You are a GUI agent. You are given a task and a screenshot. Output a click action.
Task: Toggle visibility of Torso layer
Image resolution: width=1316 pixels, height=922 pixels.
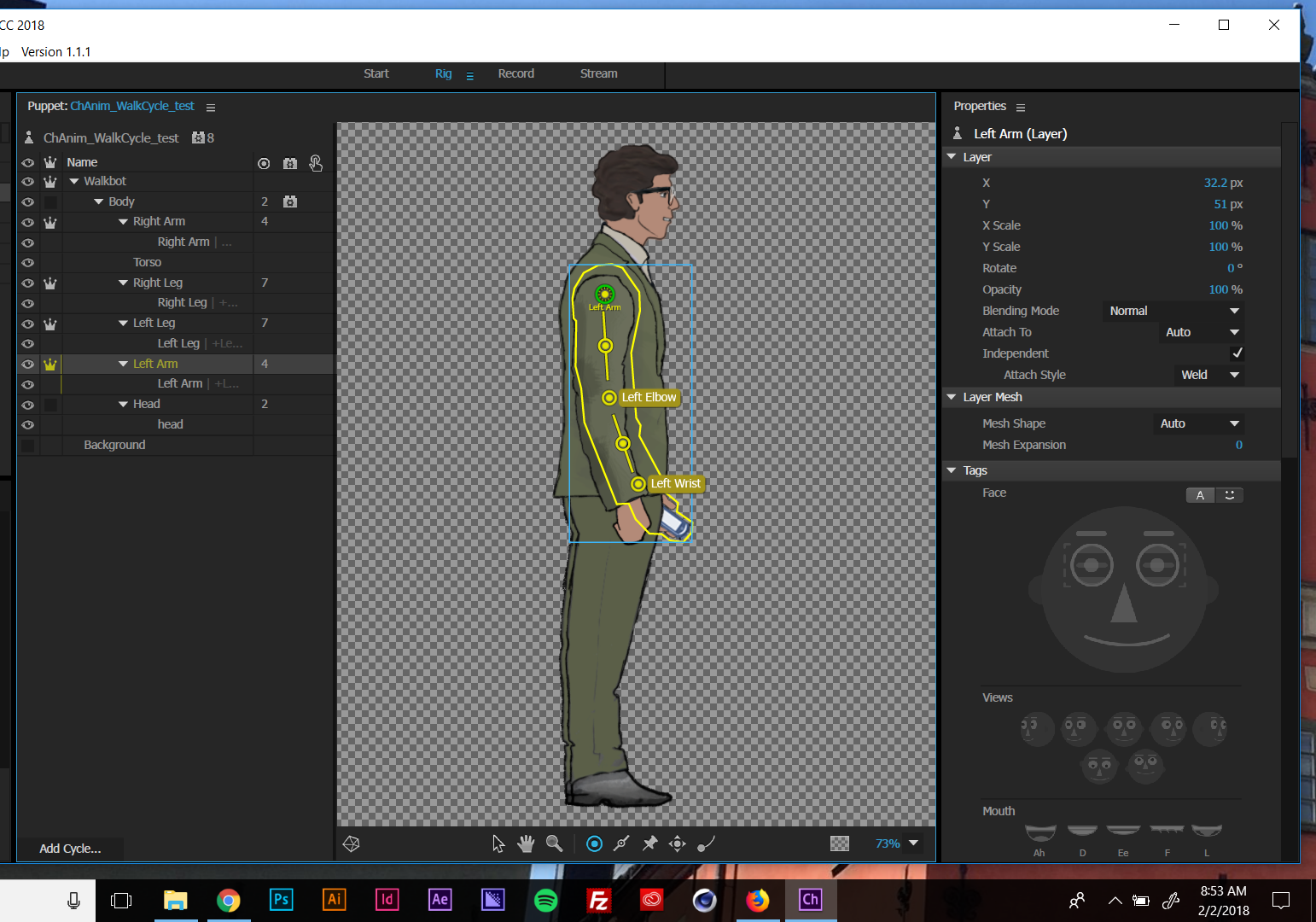click(28, 263)
